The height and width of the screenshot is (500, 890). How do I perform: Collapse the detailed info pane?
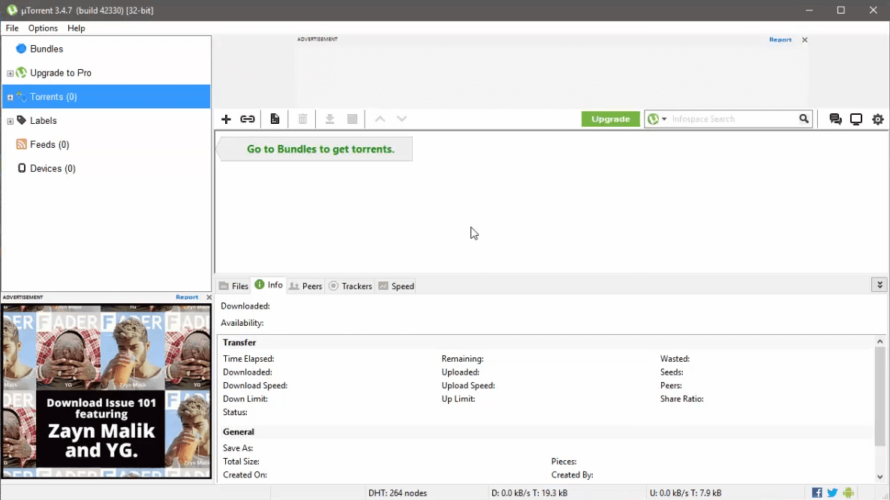[879, 285]
